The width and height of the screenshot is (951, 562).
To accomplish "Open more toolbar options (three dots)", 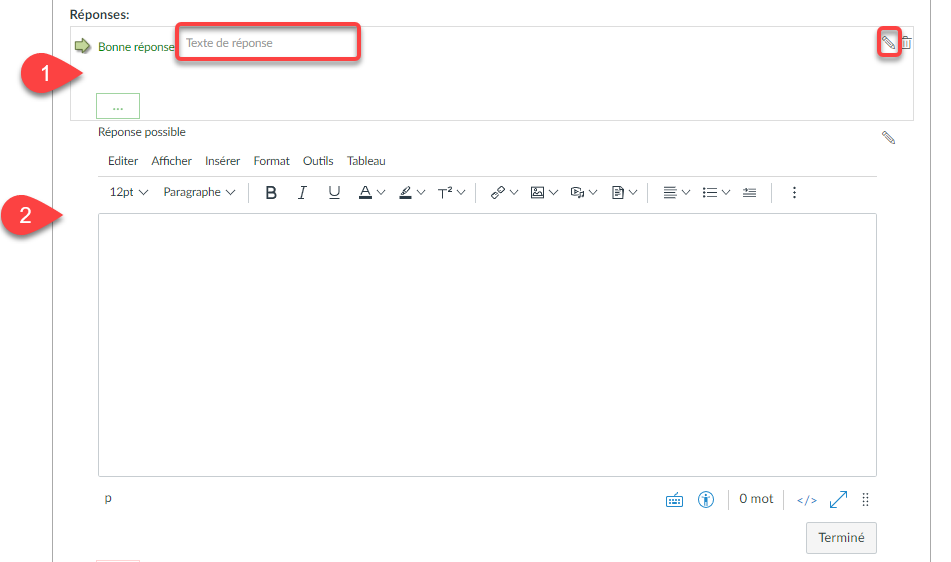I will tap(794, 192).
